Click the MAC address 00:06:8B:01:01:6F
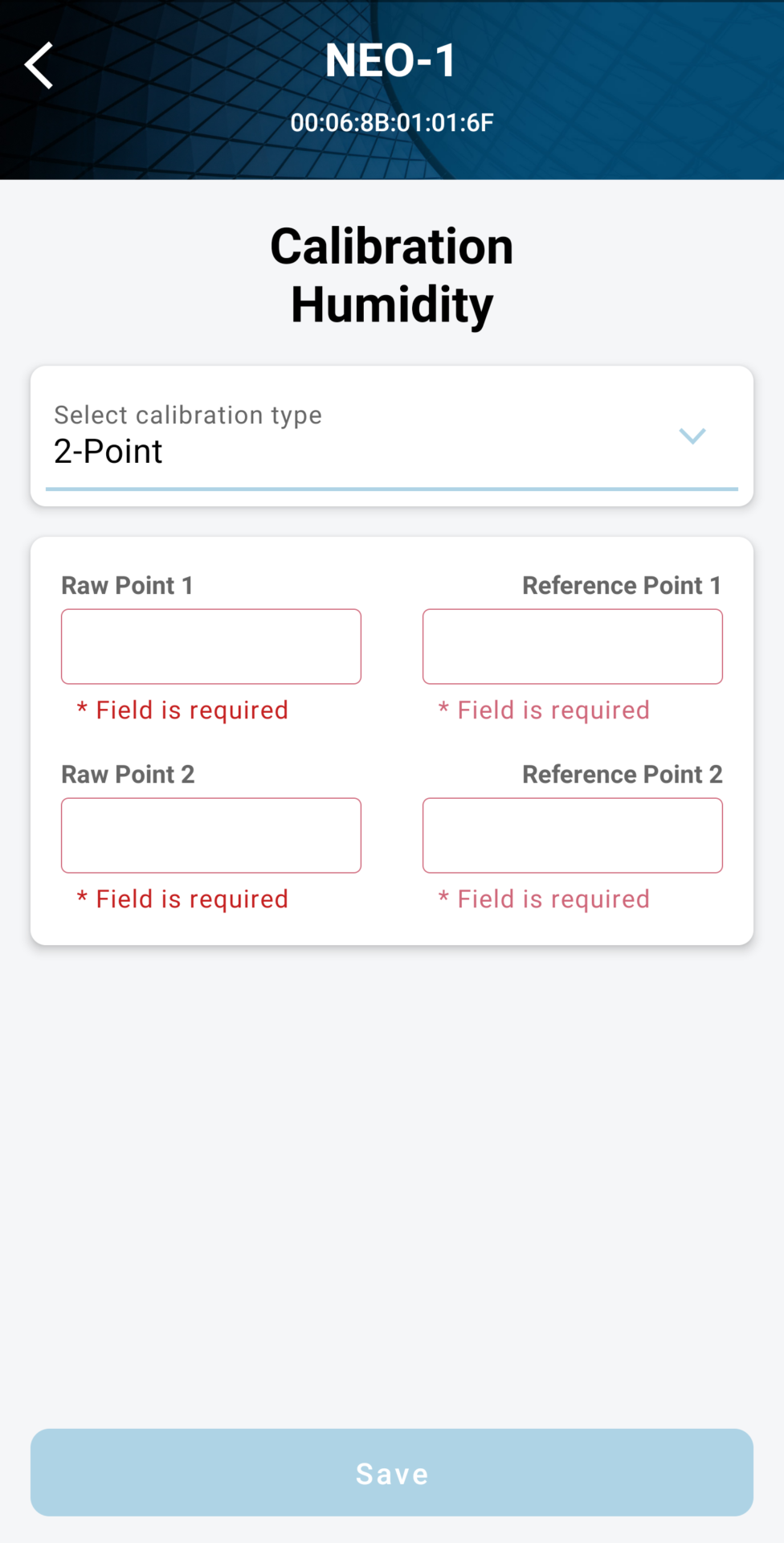This screenshot has width=784, height=1543. [x=393, y=122]
